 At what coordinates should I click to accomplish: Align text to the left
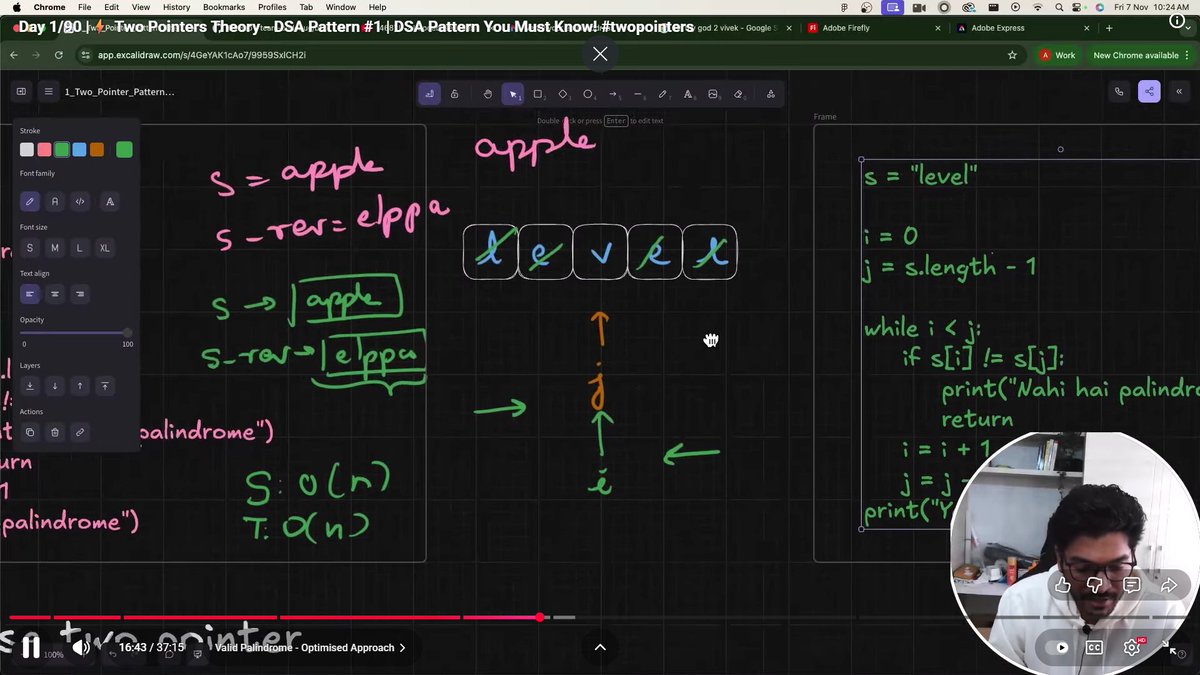coord(30,293)
